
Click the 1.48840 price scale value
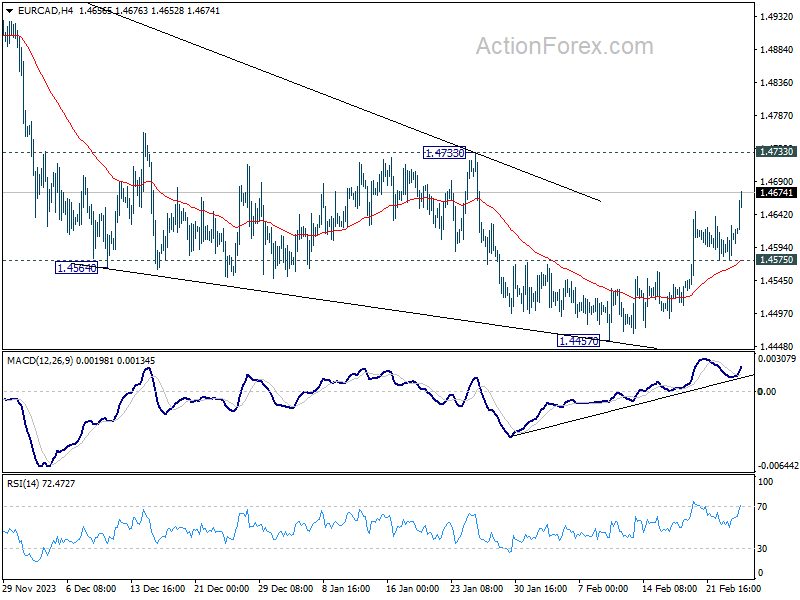tap(777, 49)
